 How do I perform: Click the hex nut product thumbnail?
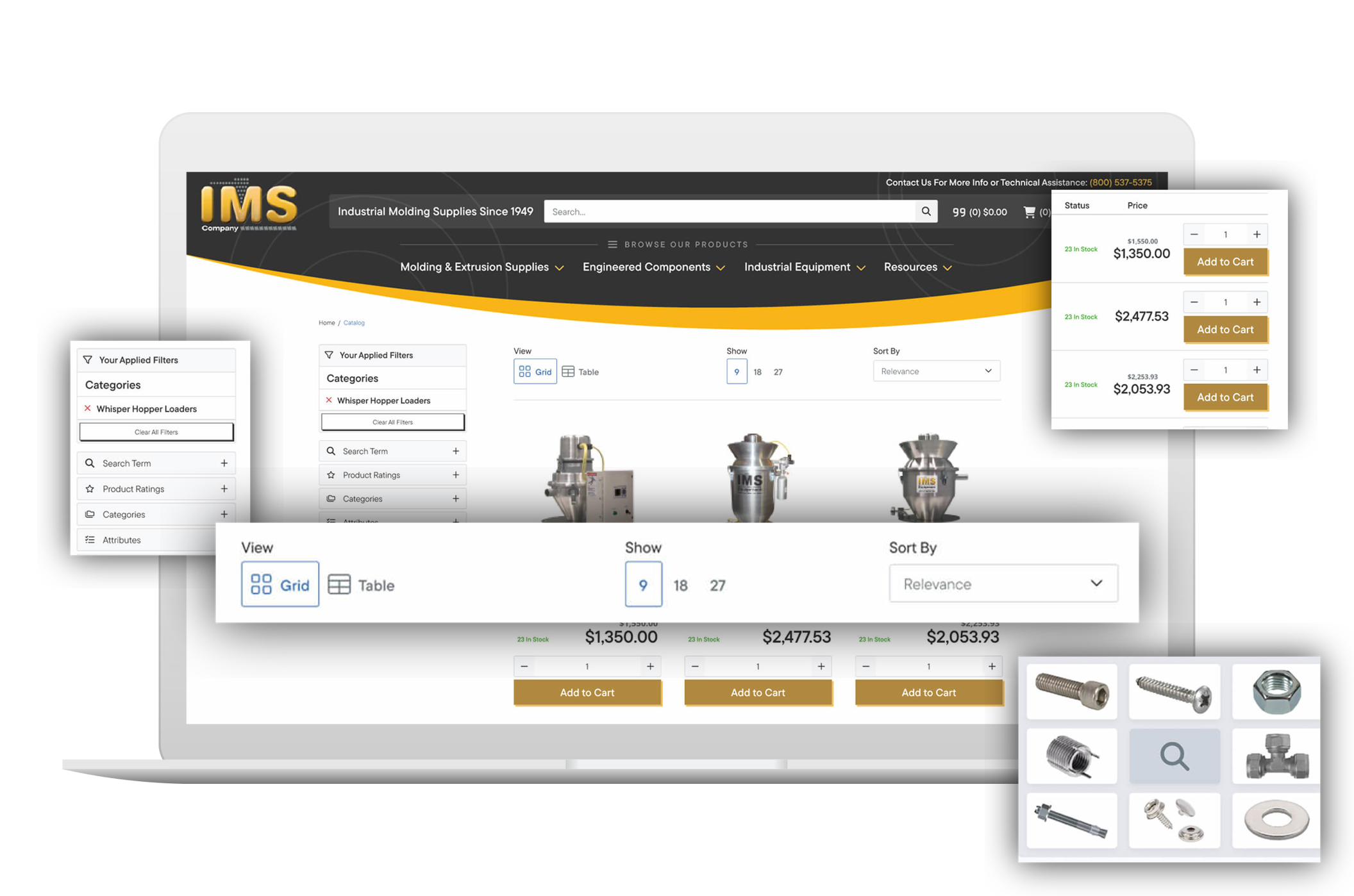coord(1276,692)
